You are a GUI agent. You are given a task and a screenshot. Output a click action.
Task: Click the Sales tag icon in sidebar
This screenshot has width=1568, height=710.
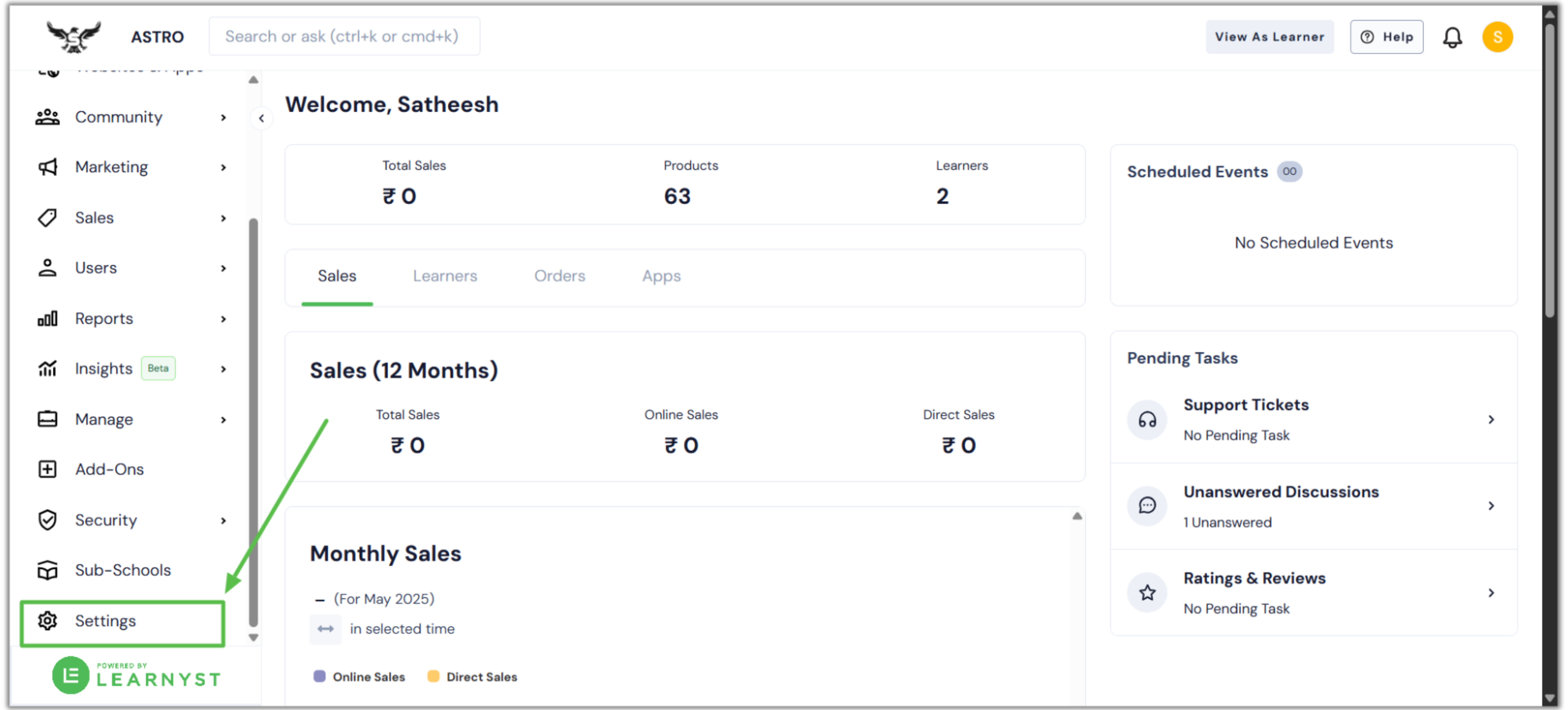coord(48,217)
